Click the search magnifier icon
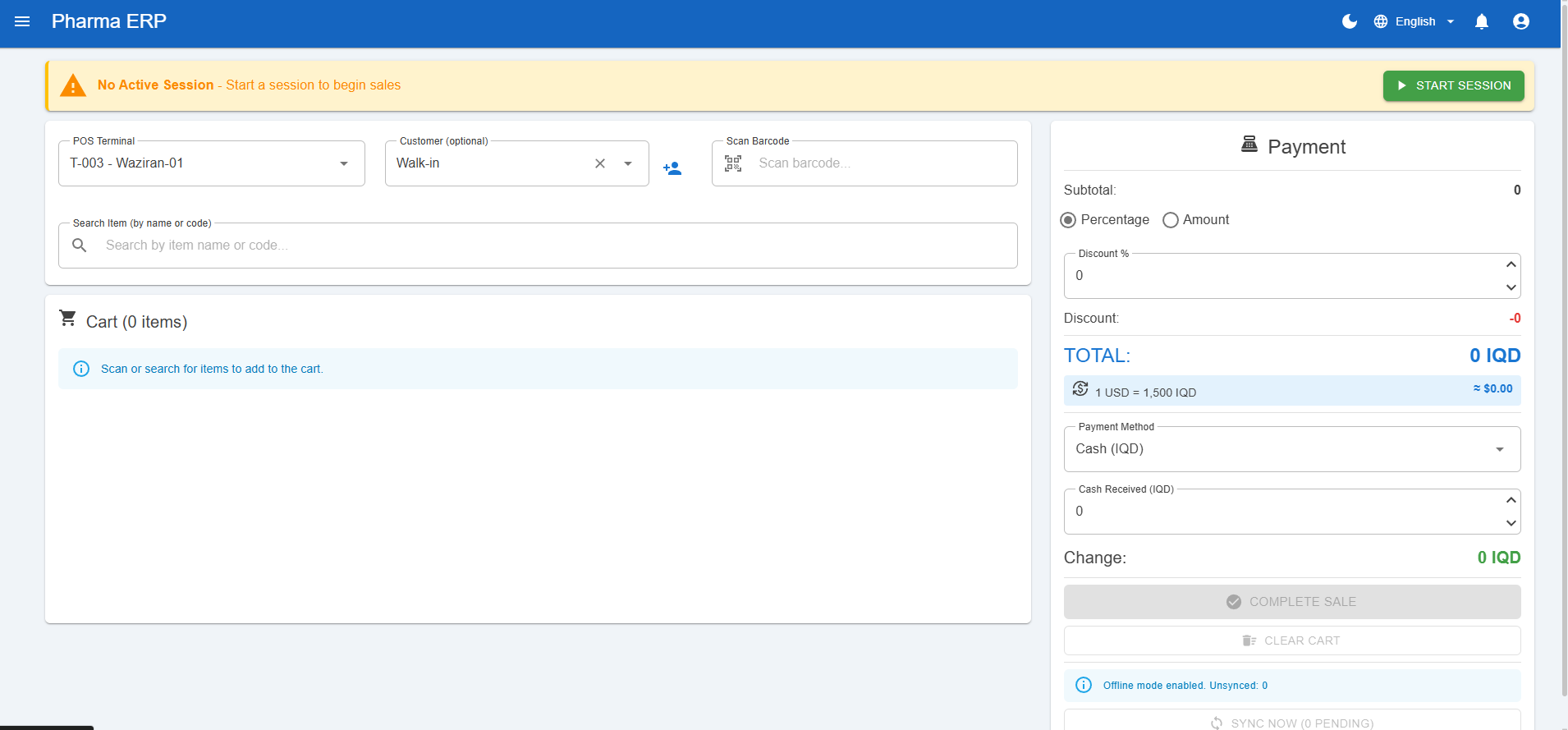Screen dimensions: 1568x730 pyautogui.click(x=80, y=246)
